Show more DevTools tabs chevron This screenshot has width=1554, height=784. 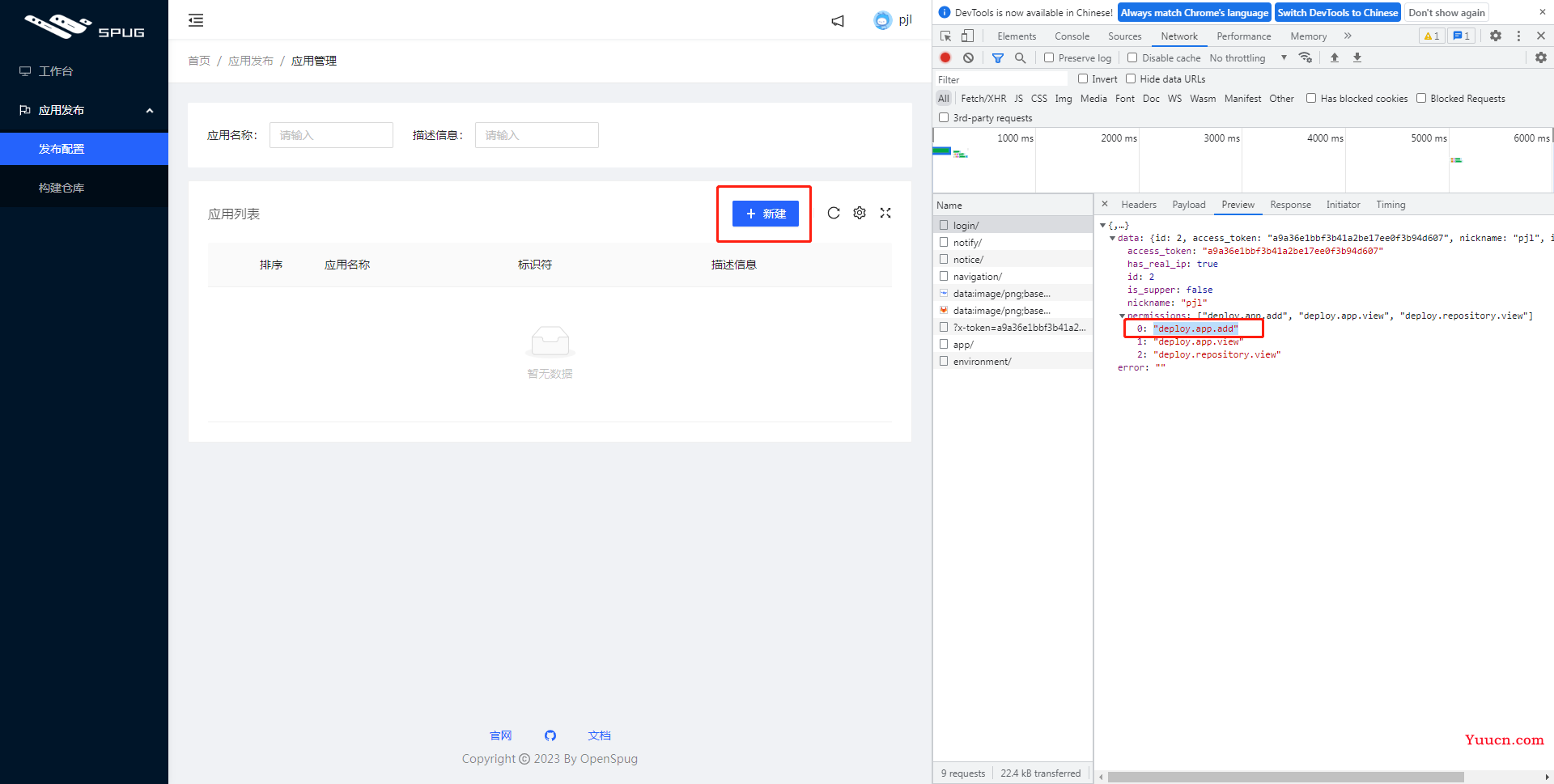tap(1348, 36)
